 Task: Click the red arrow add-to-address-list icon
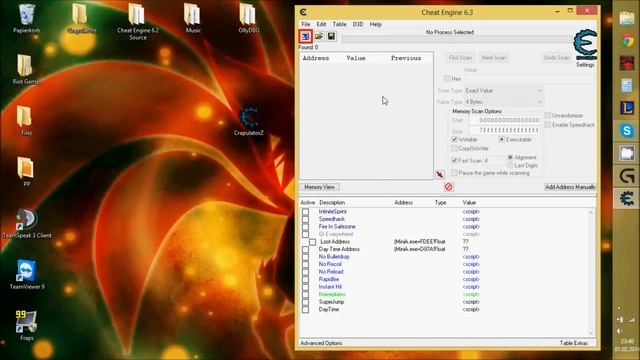click(440, 175)
